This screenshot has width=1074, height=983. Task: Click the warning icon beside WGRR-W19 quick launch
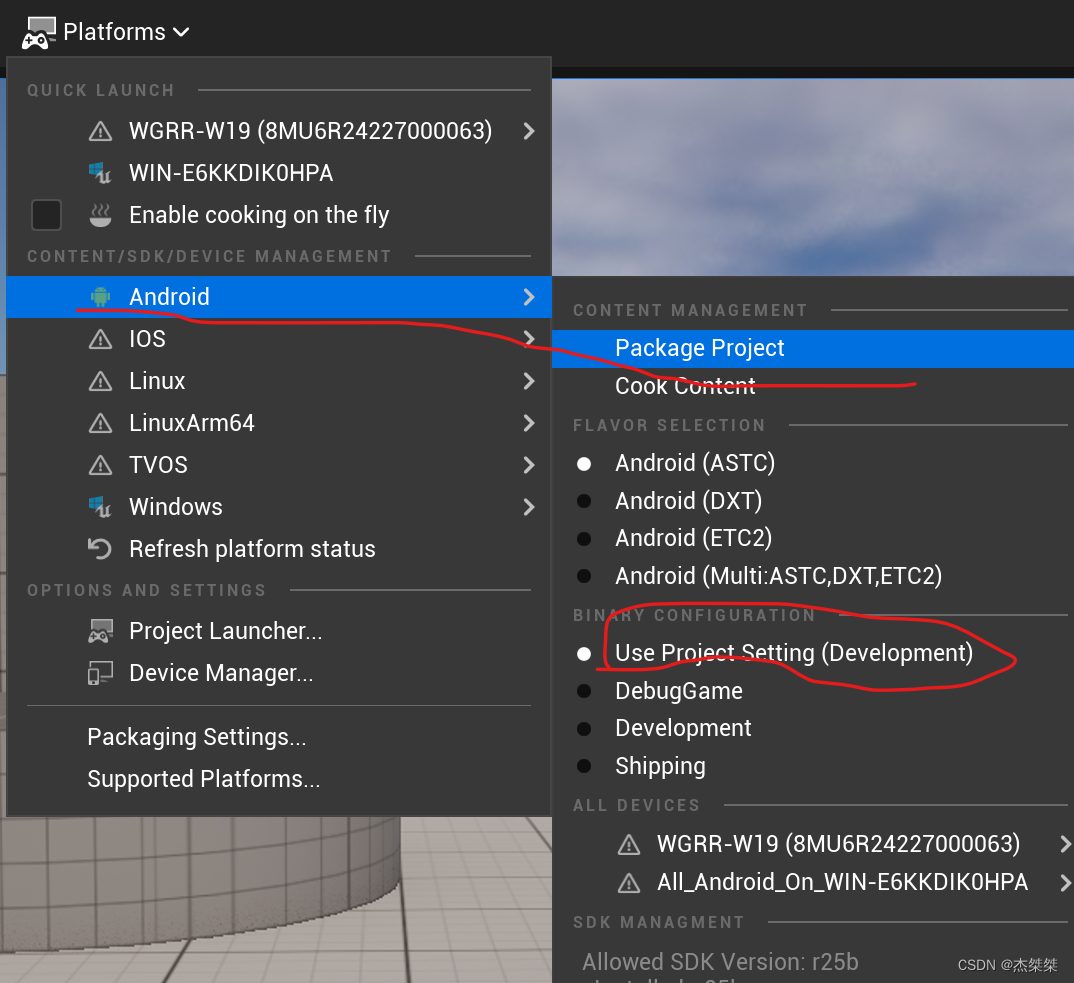[101, 131]
